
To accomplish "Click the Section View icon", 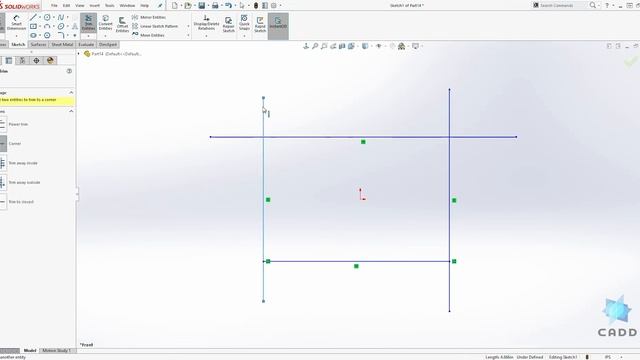I will click(342, 46).
